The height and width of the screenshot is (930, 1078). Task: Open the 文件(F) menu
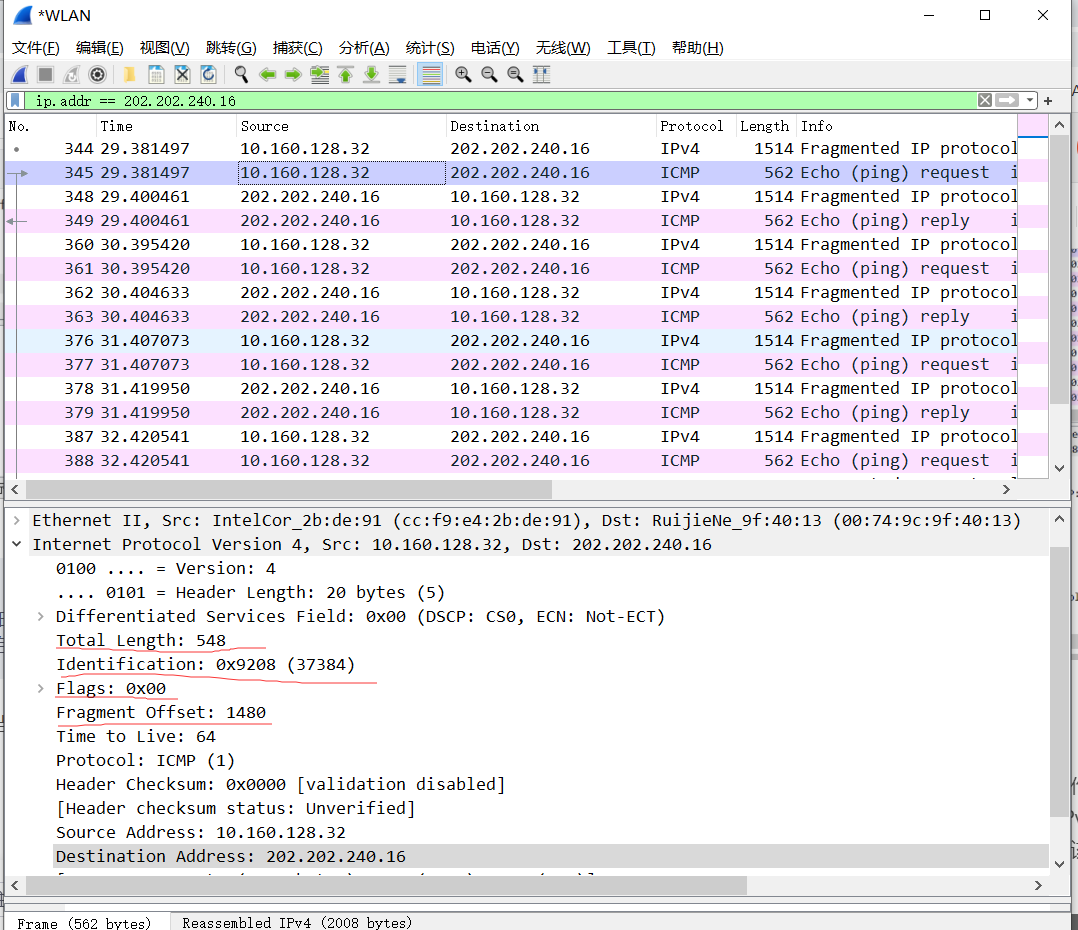pos(36,48)
